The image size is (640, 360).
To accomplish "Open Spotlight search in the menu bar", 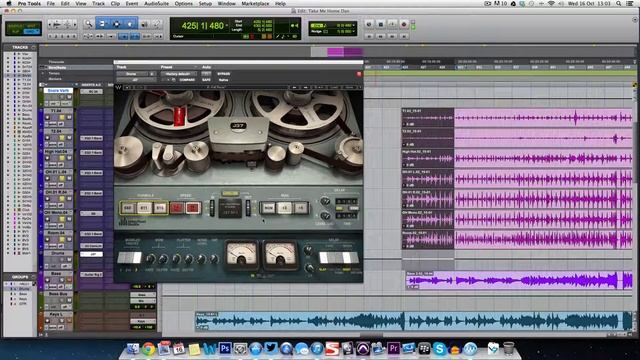I will coord(619,3).
